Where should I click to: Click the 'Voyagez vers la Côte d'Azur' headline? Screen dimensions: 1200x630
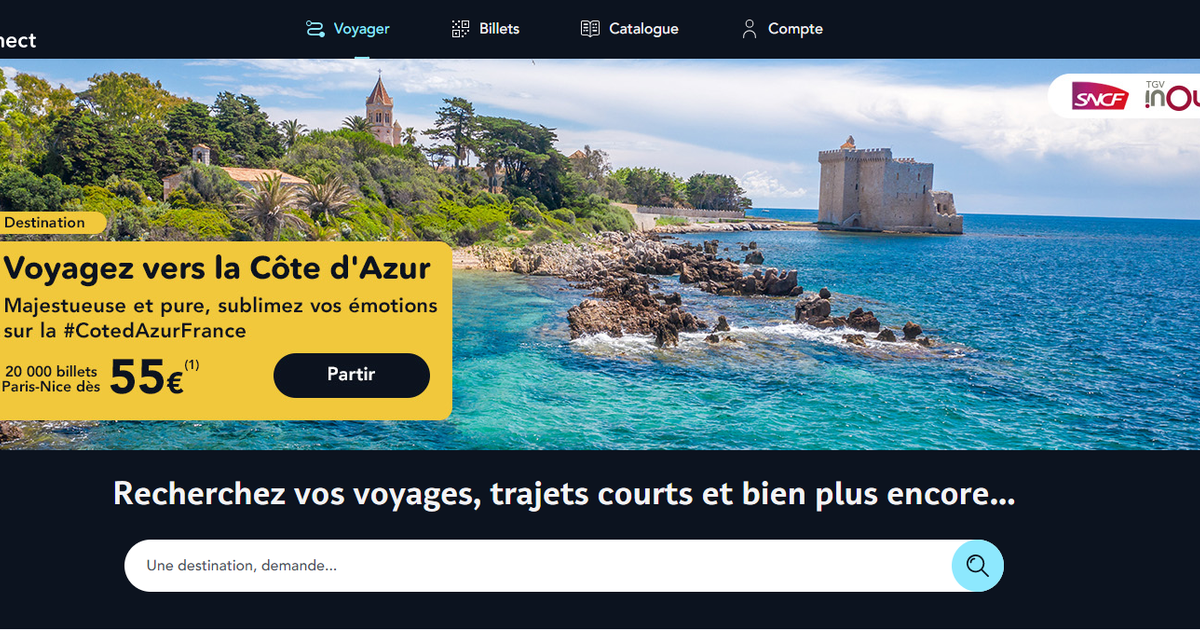[217, 268]
